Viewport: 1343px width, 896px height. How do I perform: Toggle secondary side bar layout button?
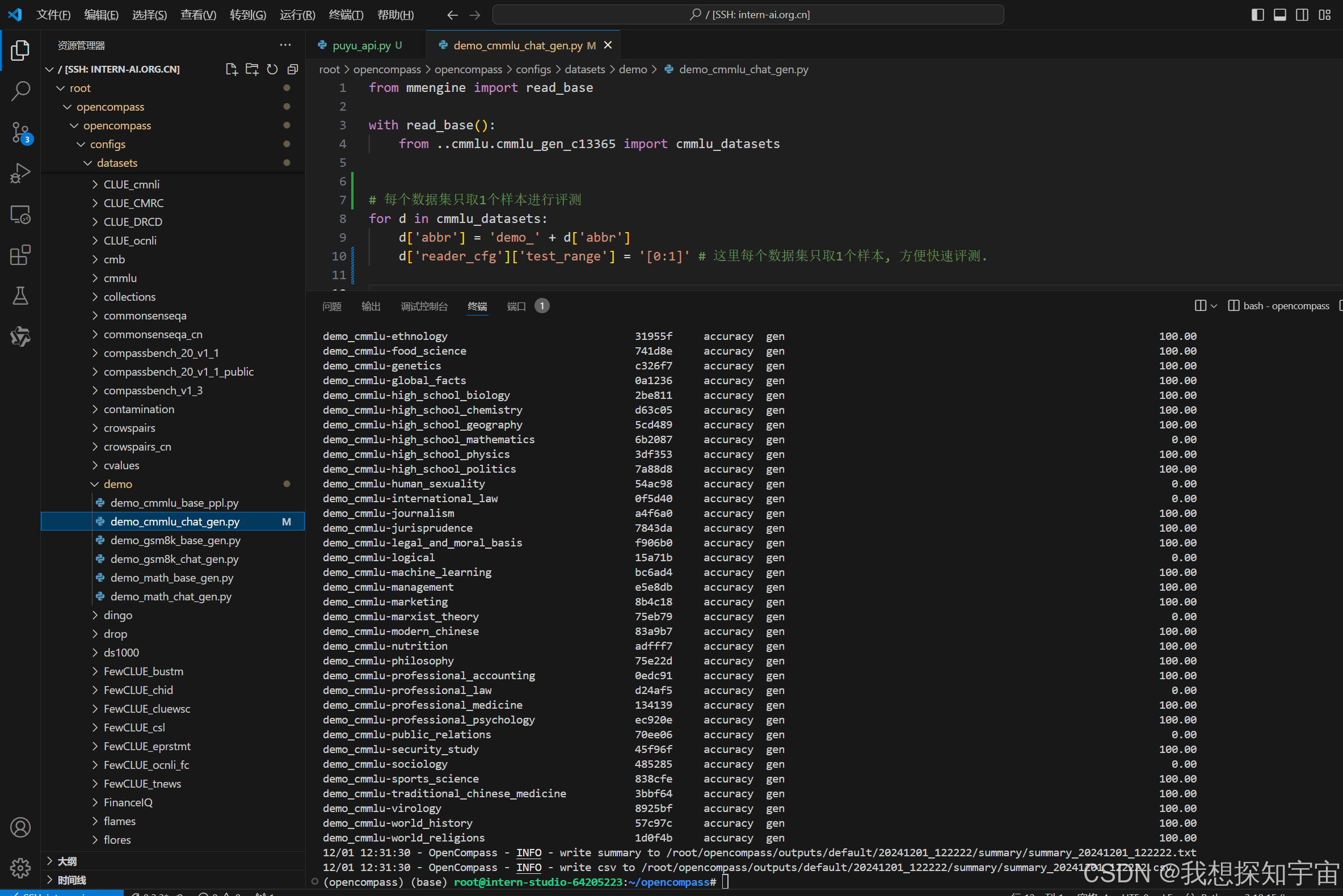pos(1302,14)
